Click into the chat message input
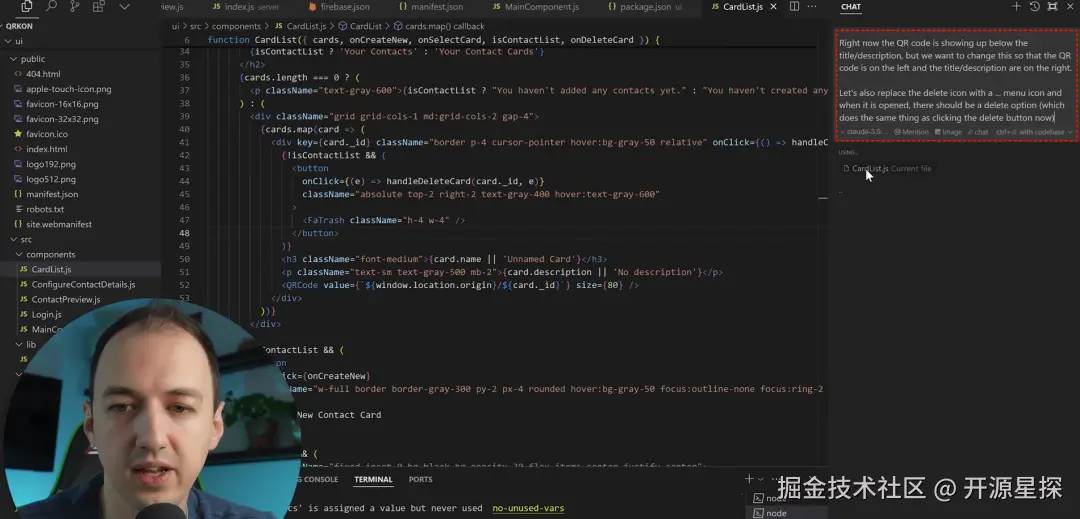This screenshot has width=1080, height=519. coord(955,80)
